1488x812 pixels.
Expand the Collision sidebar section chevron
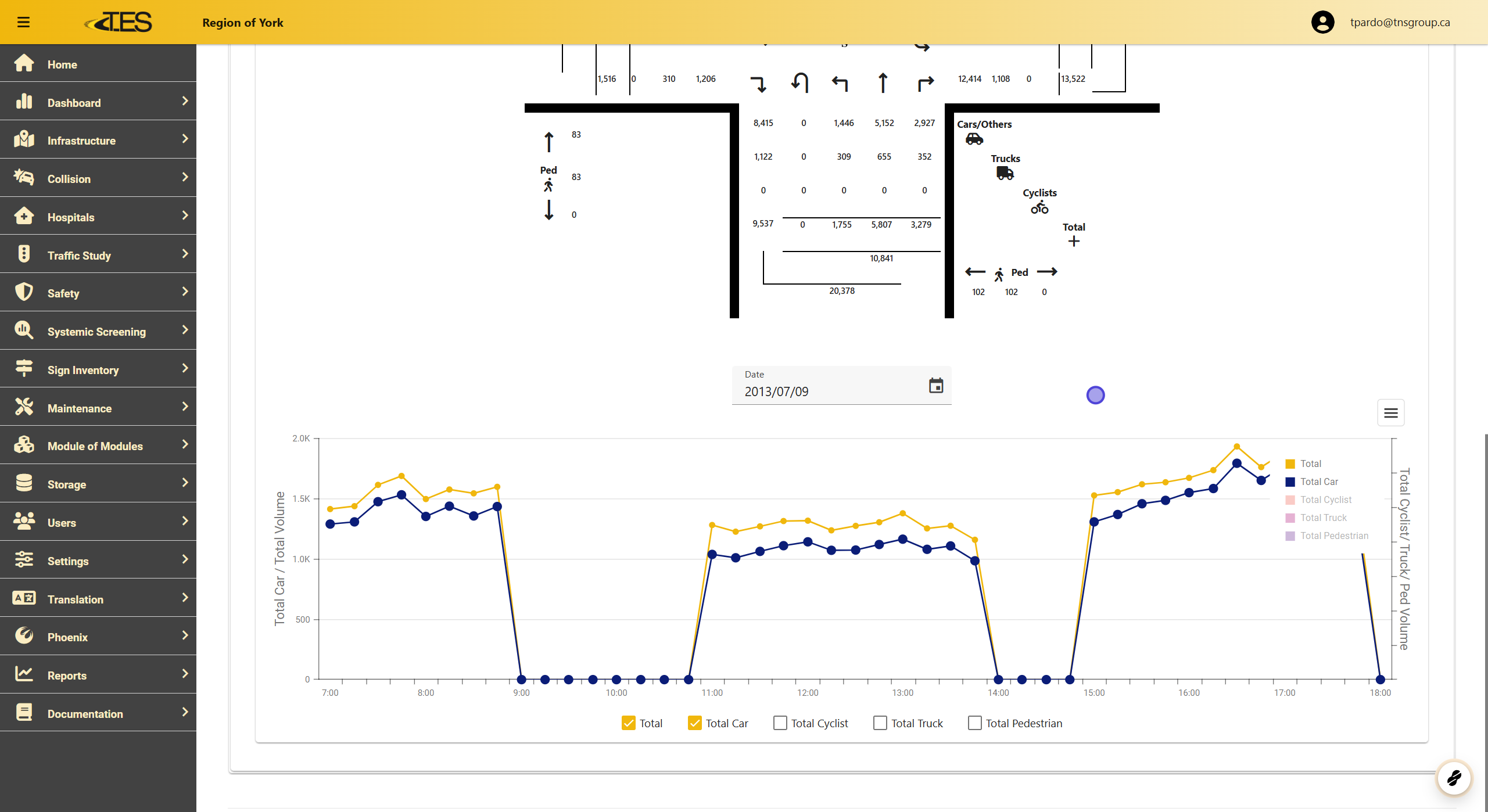pyautogui.click(x=185, y=177)
